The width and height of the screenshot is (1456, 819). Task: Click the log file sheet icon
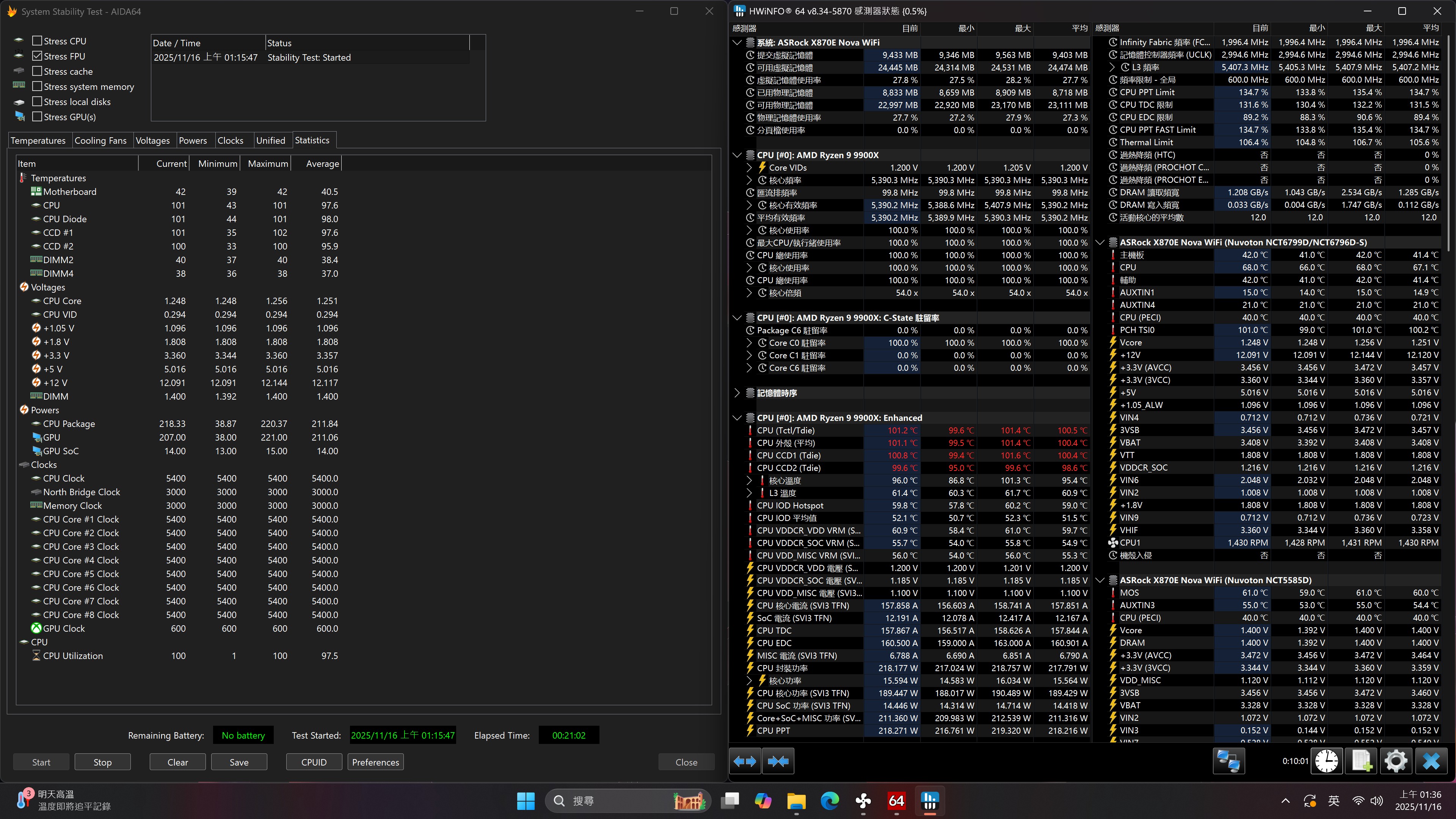click(x=1361, y=761)
